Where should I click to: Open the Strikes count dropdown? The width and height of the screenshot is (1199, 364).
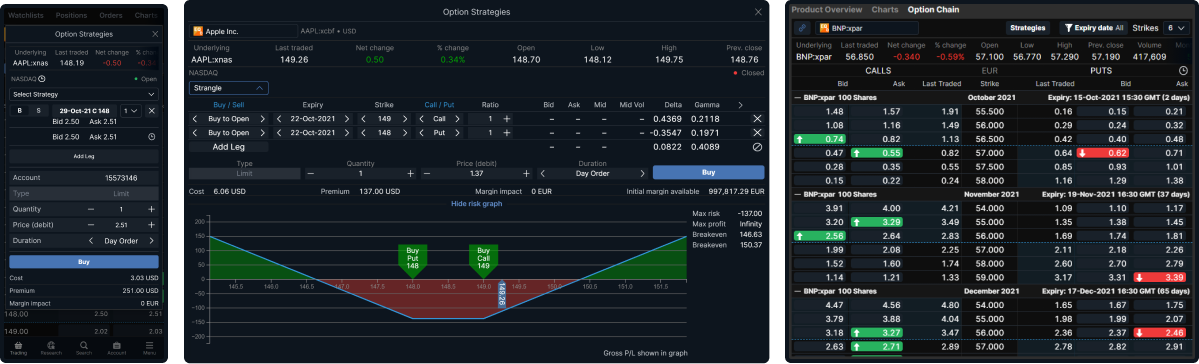(x=1175, y=28)
